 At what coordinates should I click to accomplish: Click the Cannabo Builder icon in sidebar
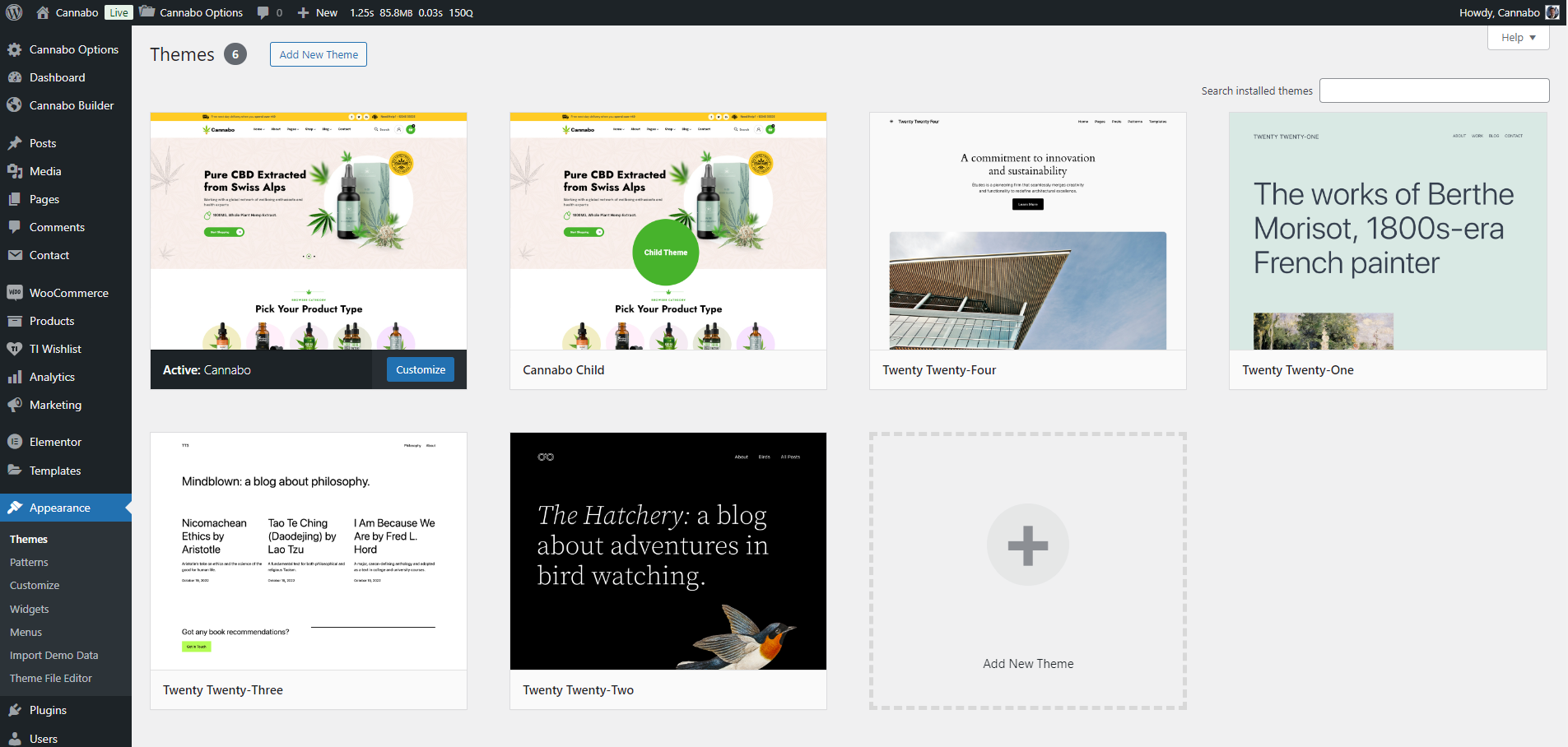[x=15, y=105]
